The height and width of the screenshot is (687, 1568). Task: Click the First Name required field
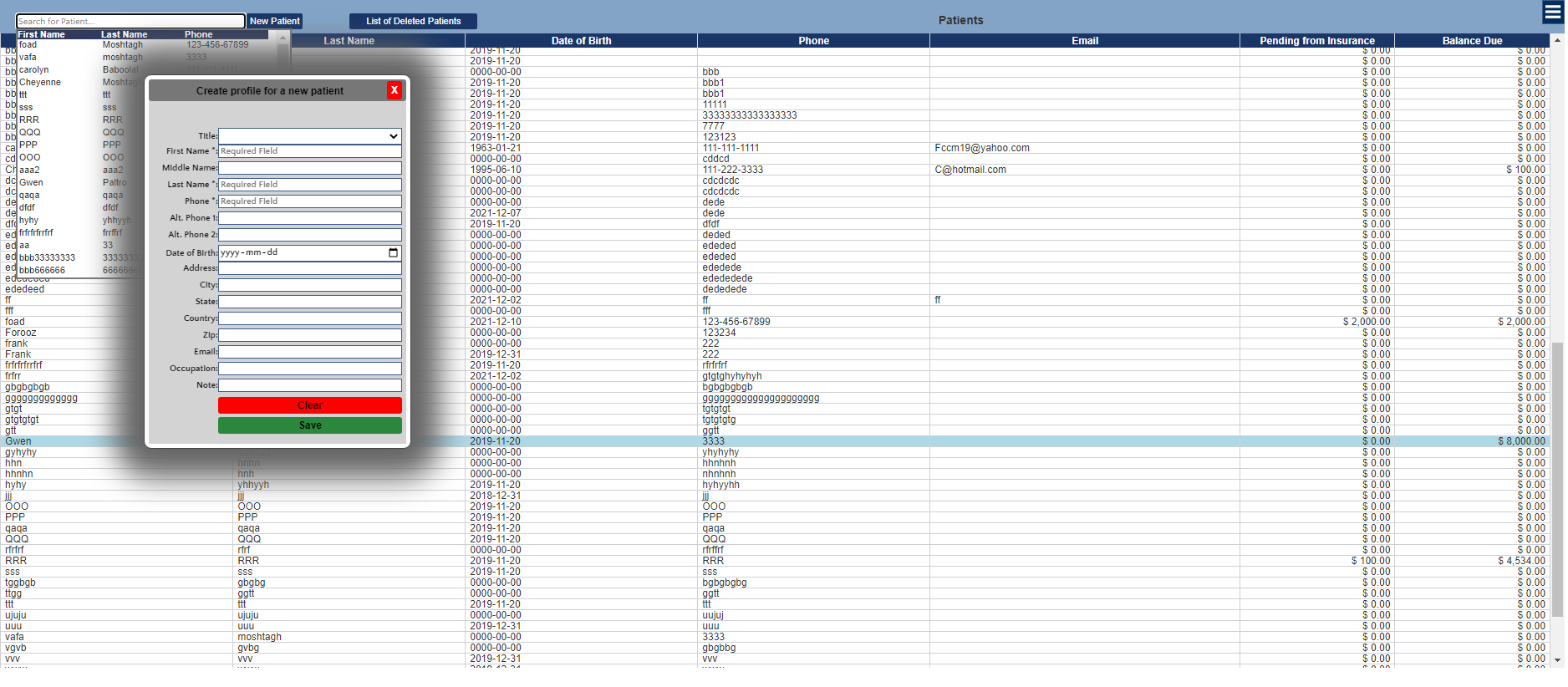(x=309, y=151)
